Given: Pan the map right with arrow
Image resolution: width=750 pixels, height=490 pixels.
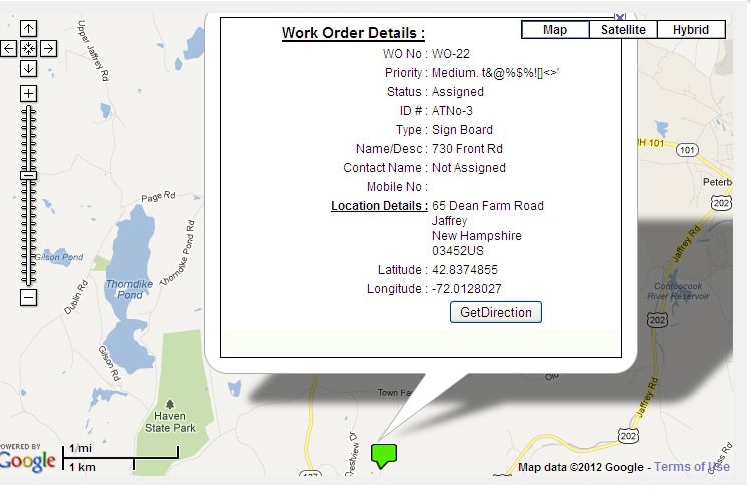Looking at the screenshot, I should click(48, 48).
